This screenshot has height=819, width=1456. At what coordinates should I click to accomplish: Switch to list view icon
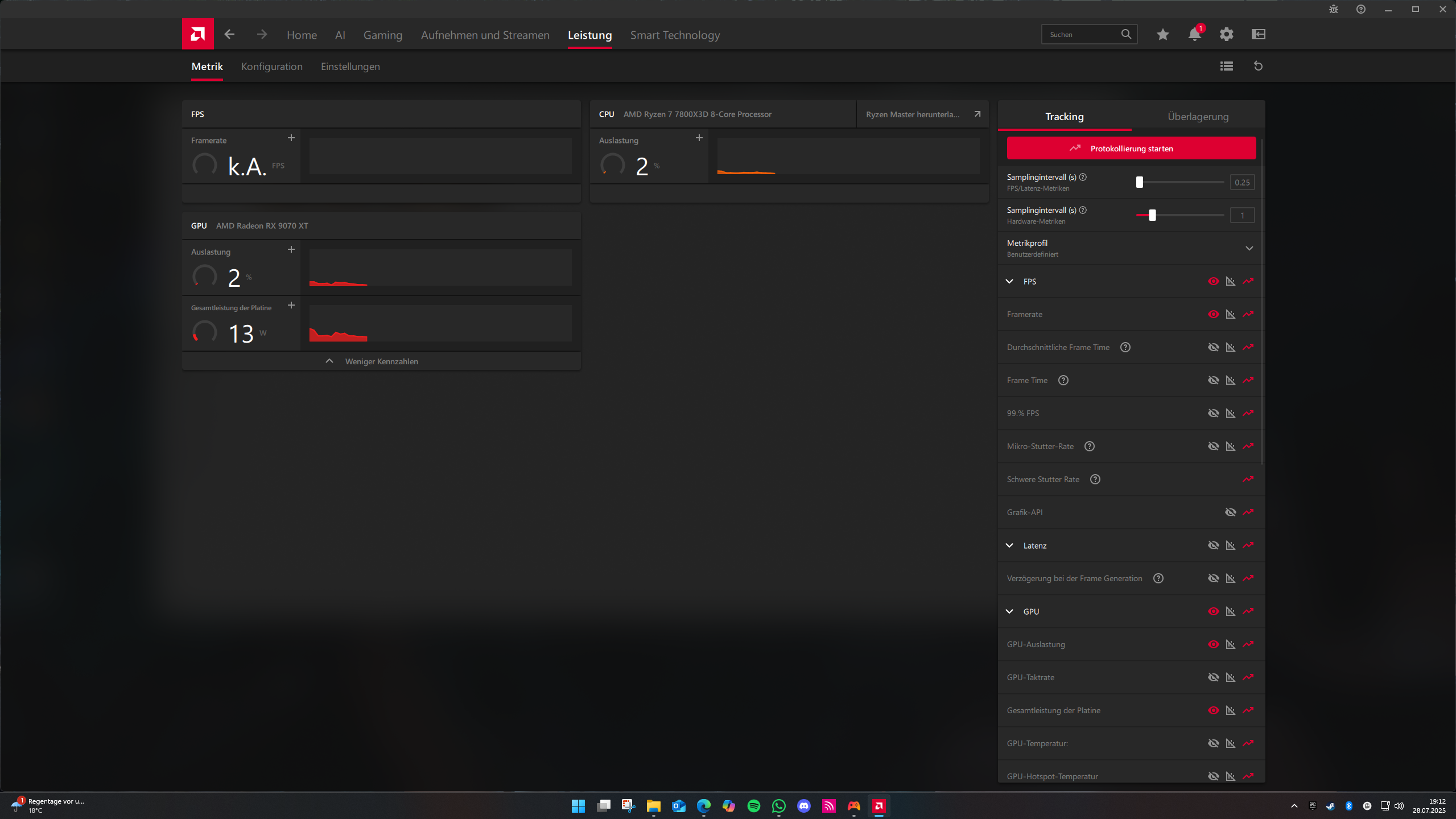[x=1226, y=67]
